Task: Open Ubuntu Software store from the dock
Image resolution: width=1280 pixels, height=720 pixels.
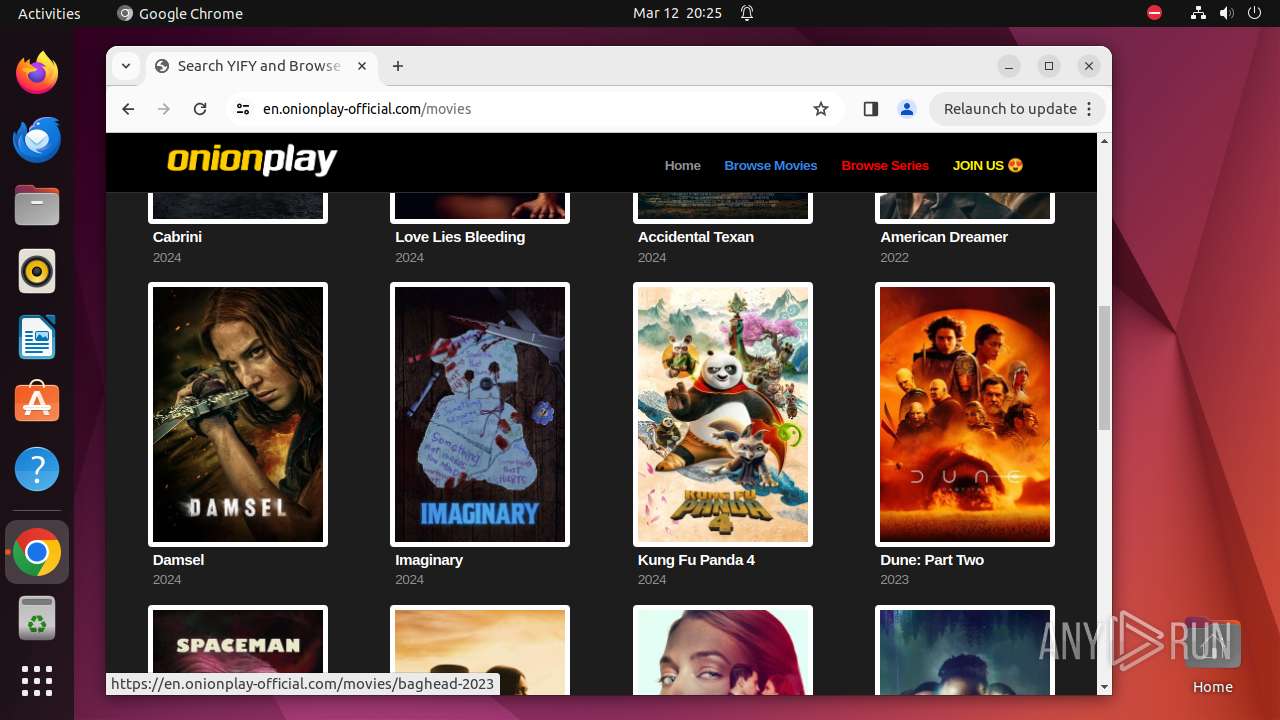Action: coord(37,403)
